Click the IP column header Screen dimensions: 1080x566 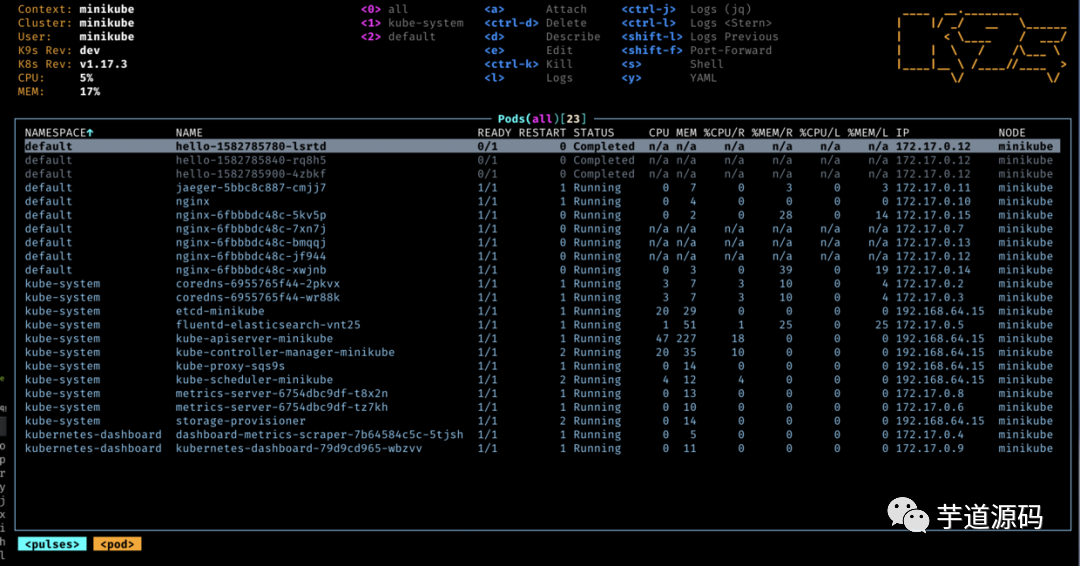click(x=902, y=132)
